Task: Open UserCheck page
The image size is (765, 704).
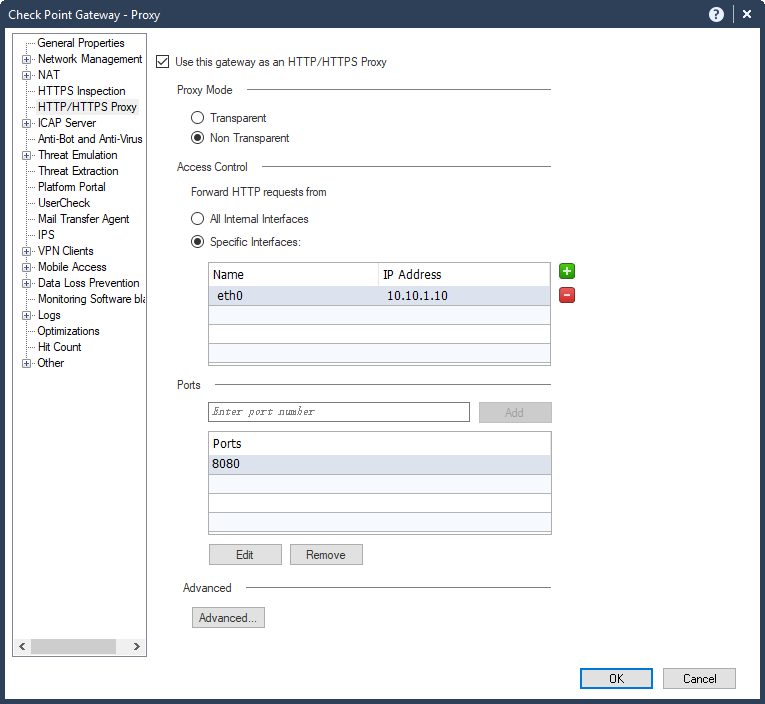Action: [x=64, y=203]
